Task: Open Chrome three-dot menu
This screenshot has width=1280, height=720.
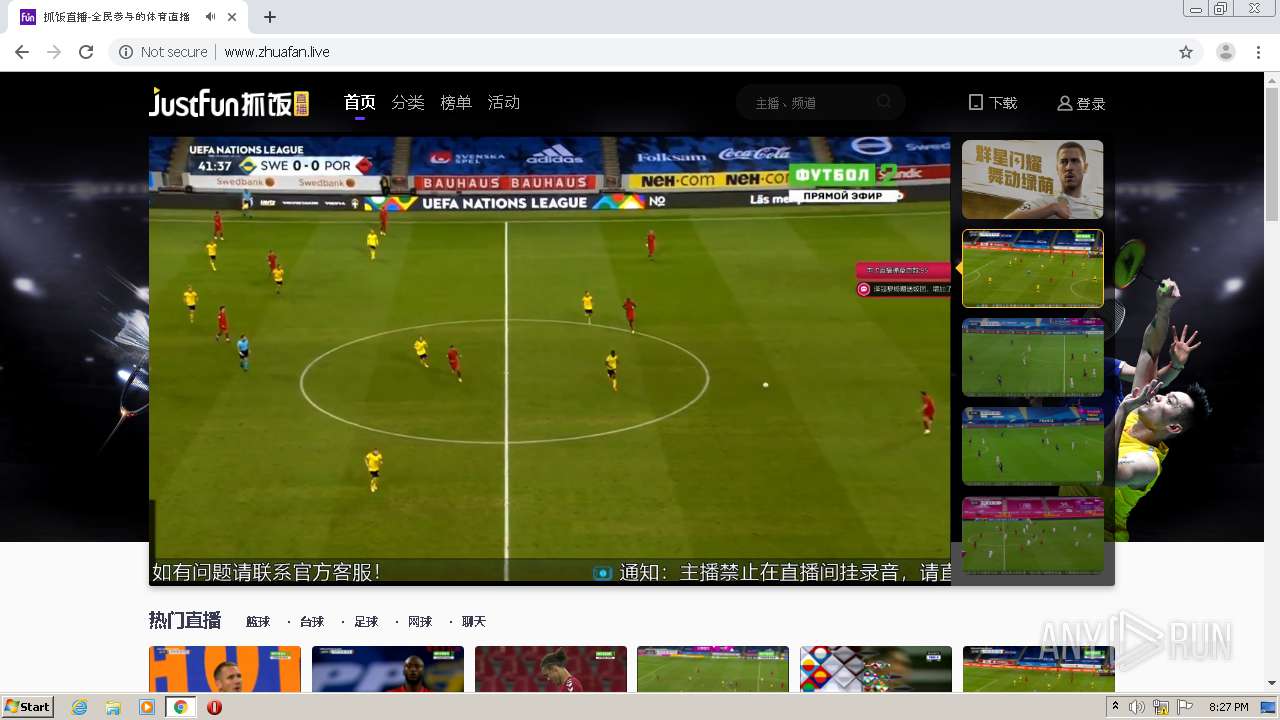Action: coord(1259,52)
